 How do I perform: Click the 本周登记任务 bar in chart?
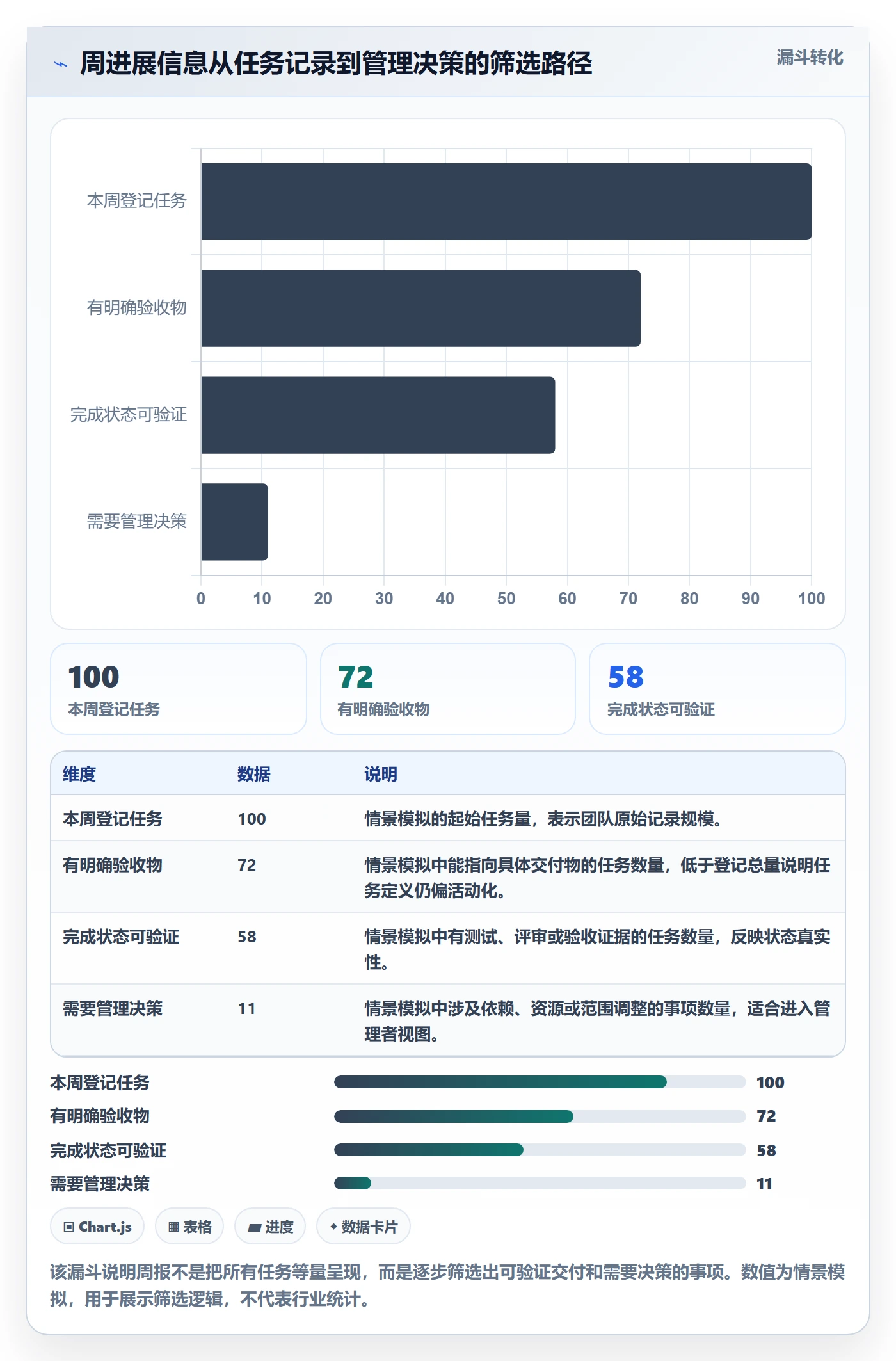[x=506, y=202]
